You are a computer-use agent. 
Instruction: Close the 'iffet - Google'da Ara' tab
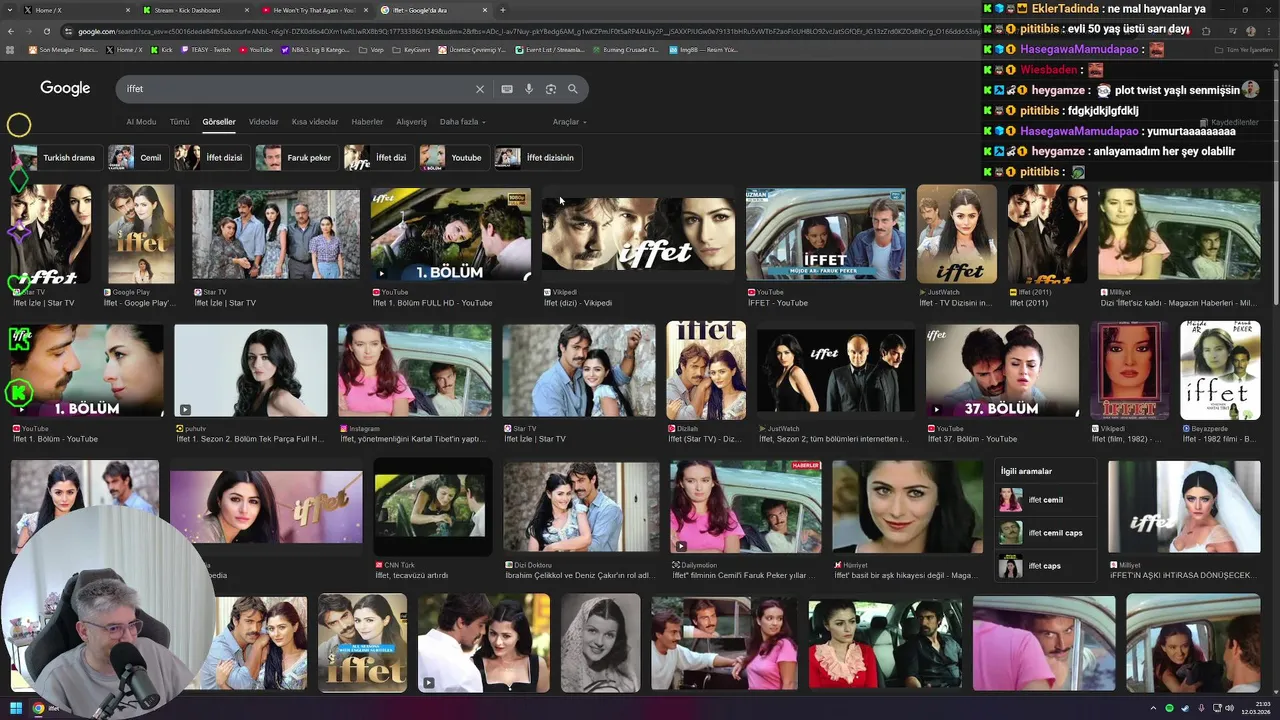click(486, 10)
